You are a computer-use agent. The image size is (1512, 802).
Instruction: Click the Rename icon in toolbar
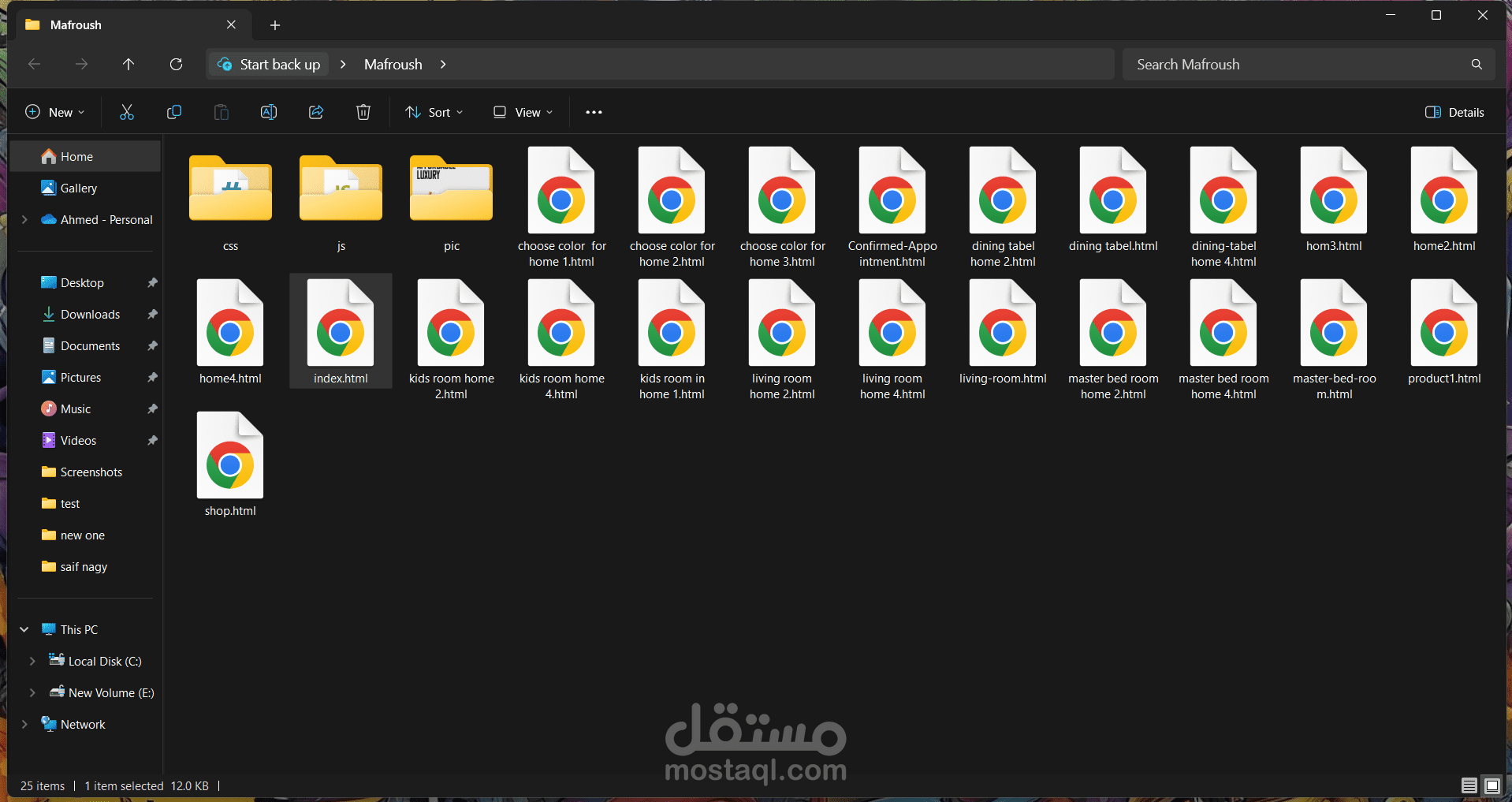click(269, 112)
